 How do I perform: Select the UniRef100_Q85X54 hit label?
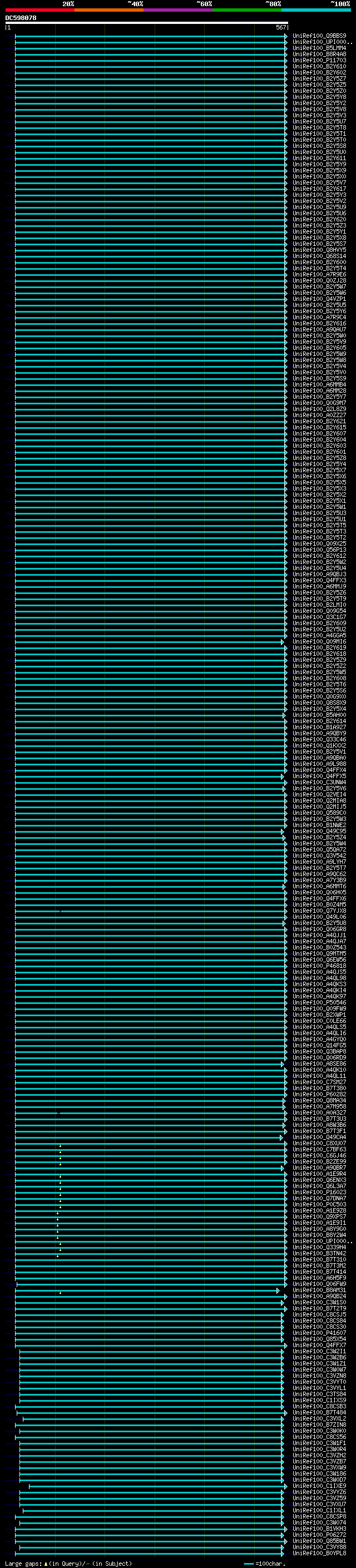click(319, 1339)
